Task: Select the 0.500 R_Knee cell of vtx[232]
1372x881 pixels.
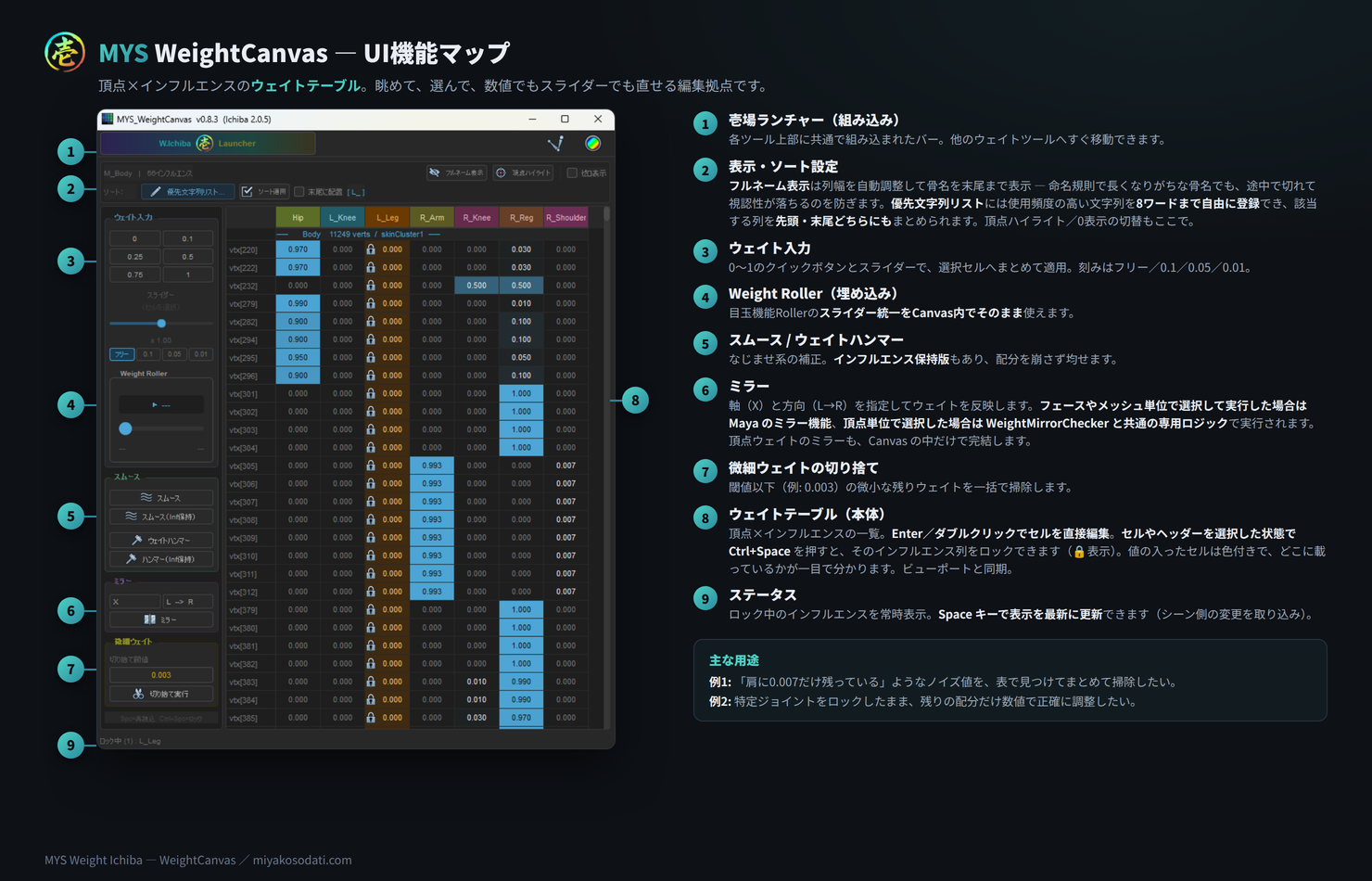Action: [x=476, y=286]
